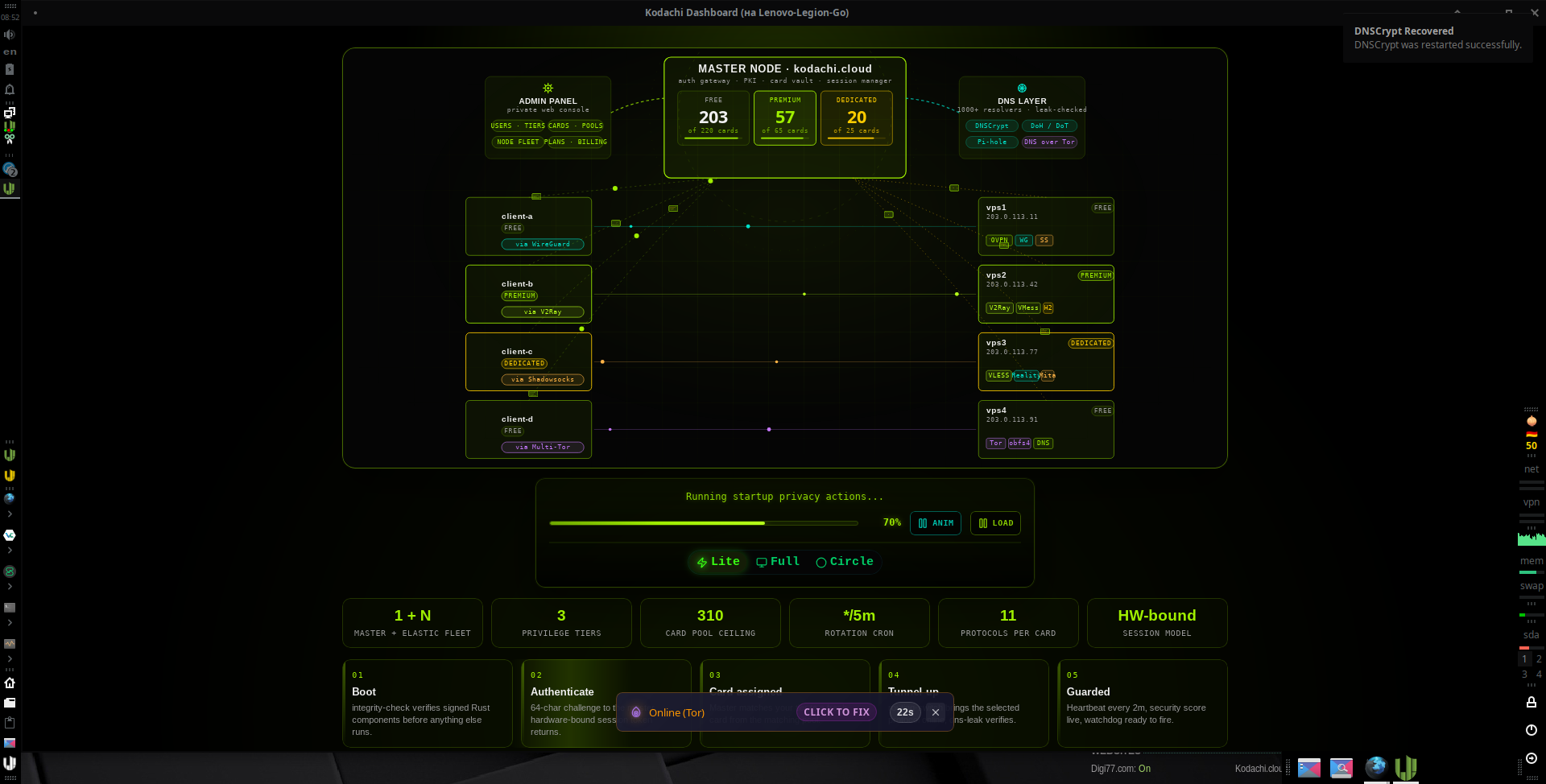Image resolution: width=1546 pixels, height=784 pixels.
Task: Switch to workspace 2
Action: coord(1539,659)
